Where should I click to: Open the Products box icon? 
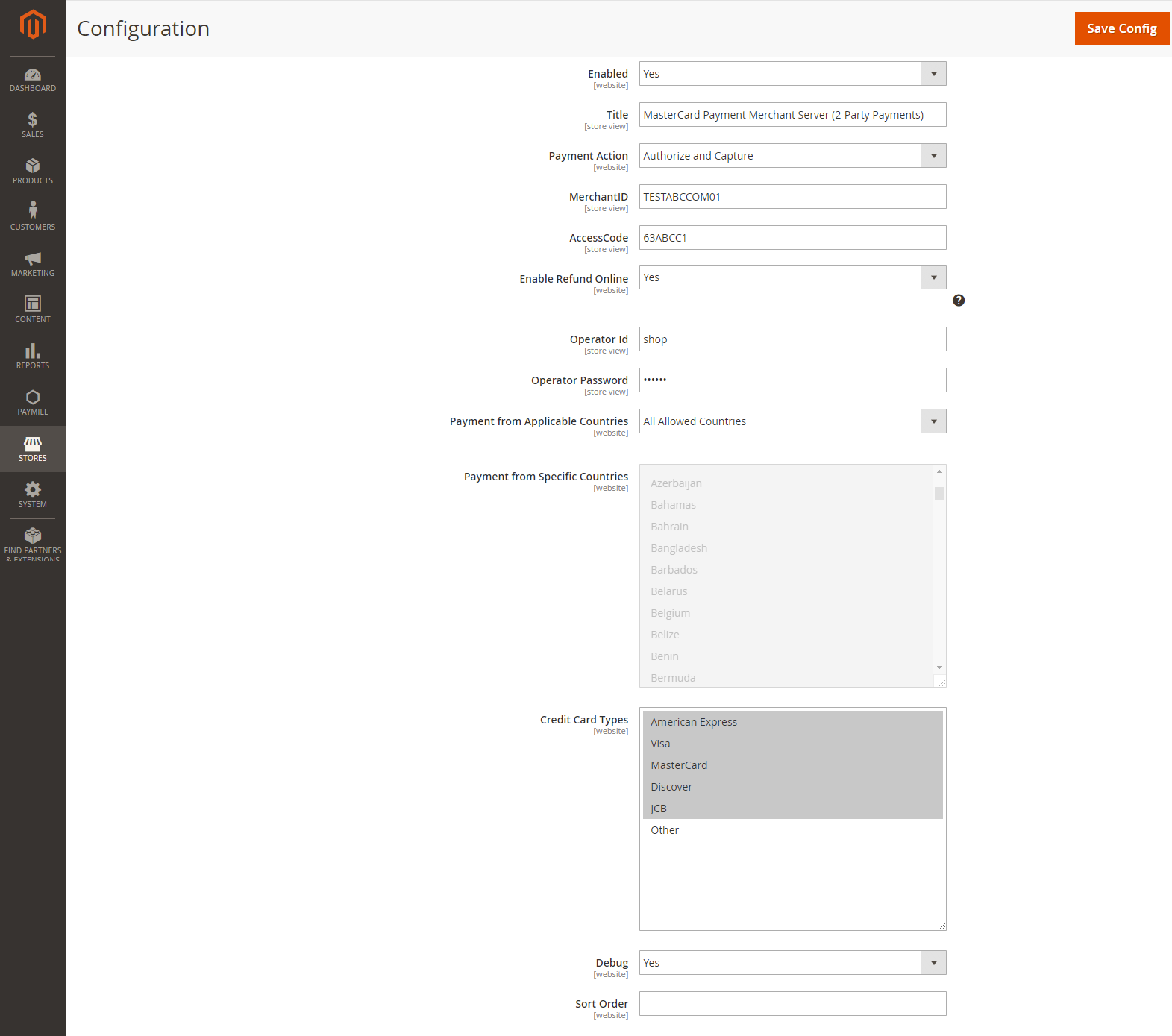(x=33, y=166)
